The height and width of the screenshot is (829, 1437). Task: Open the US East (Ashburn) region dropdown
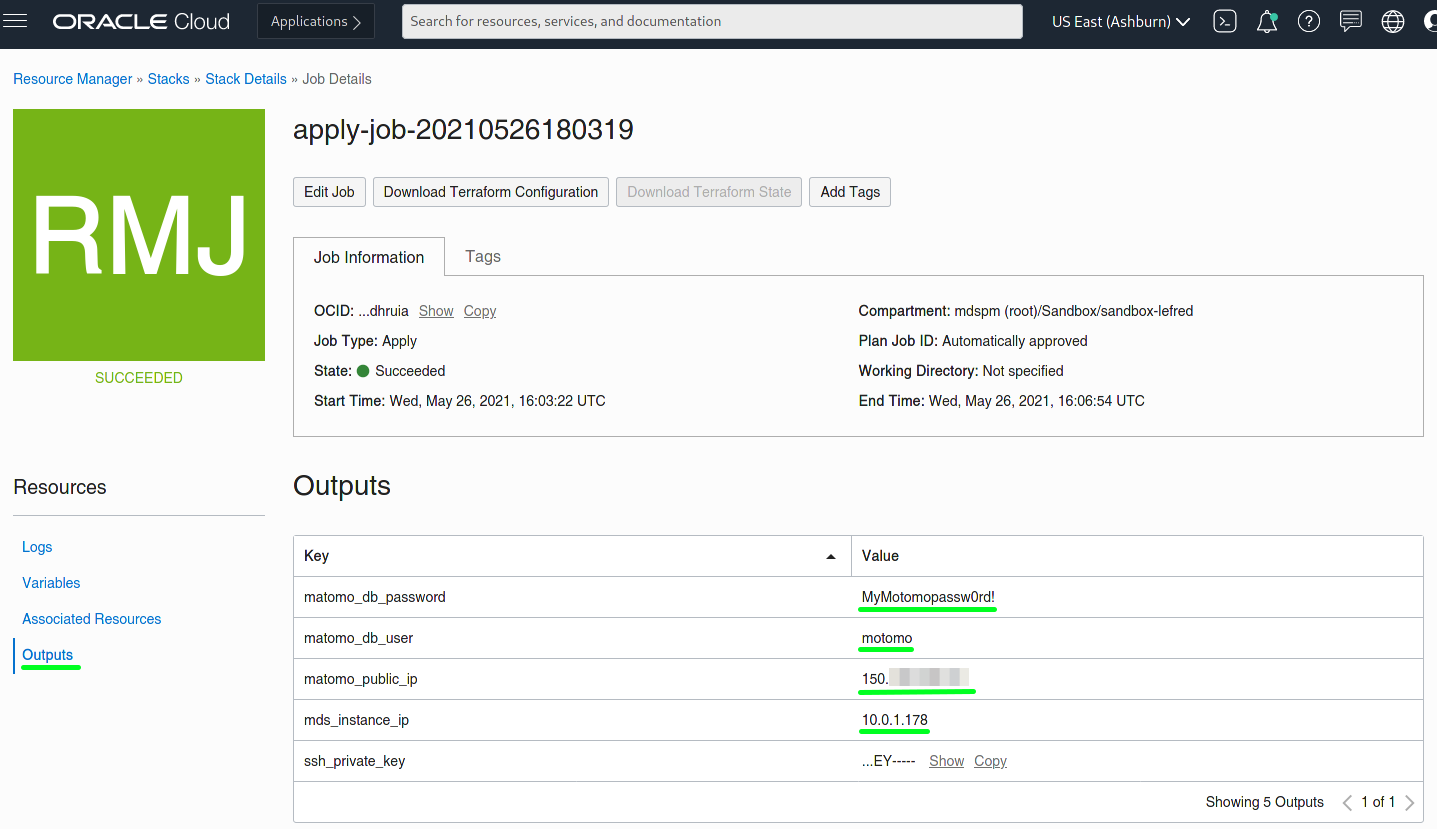(1121, 21)
